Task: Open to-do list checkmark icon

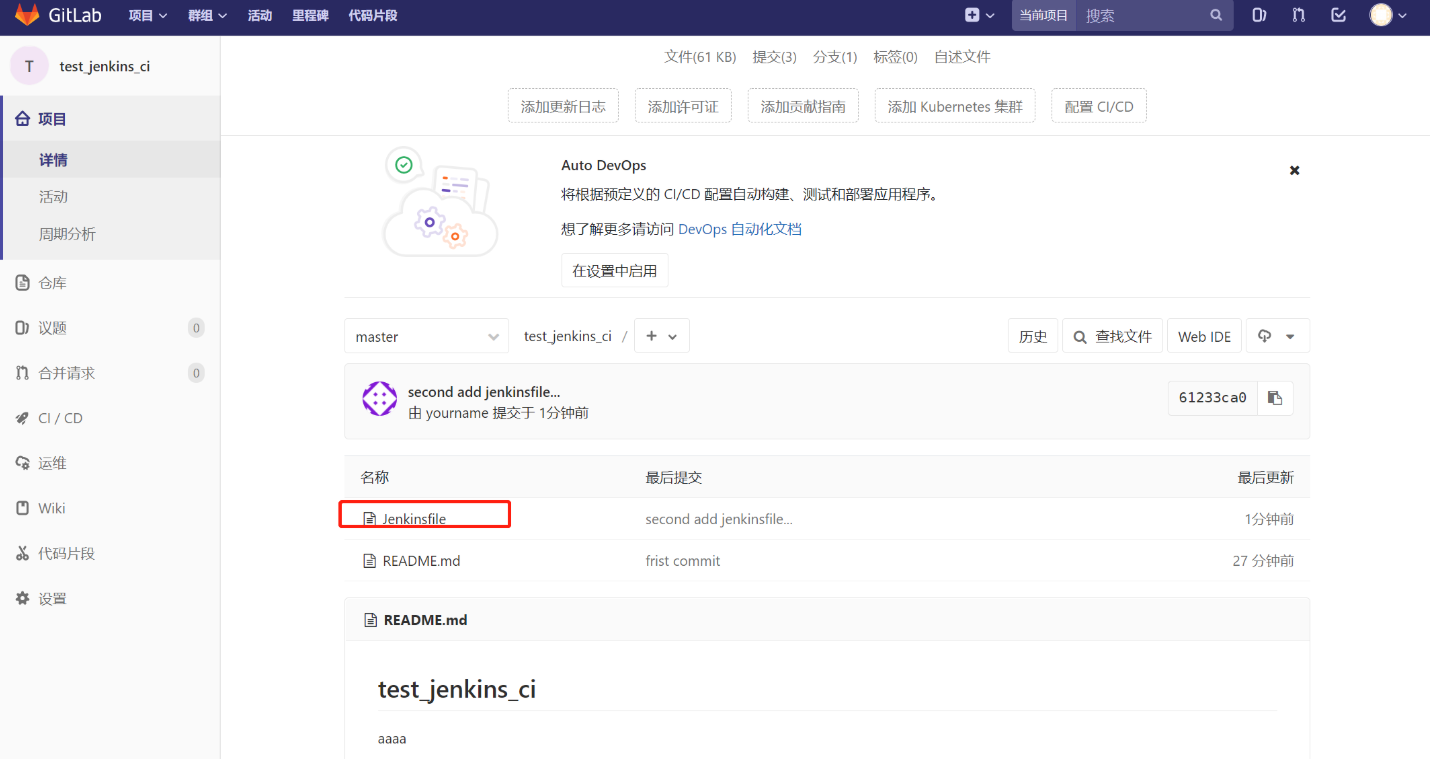Action: (1338, 15)
